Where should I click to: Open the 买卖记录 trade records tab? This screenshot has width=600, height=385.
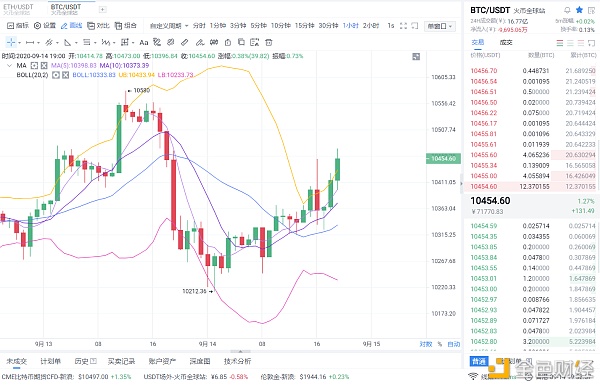tap(121, 361)
